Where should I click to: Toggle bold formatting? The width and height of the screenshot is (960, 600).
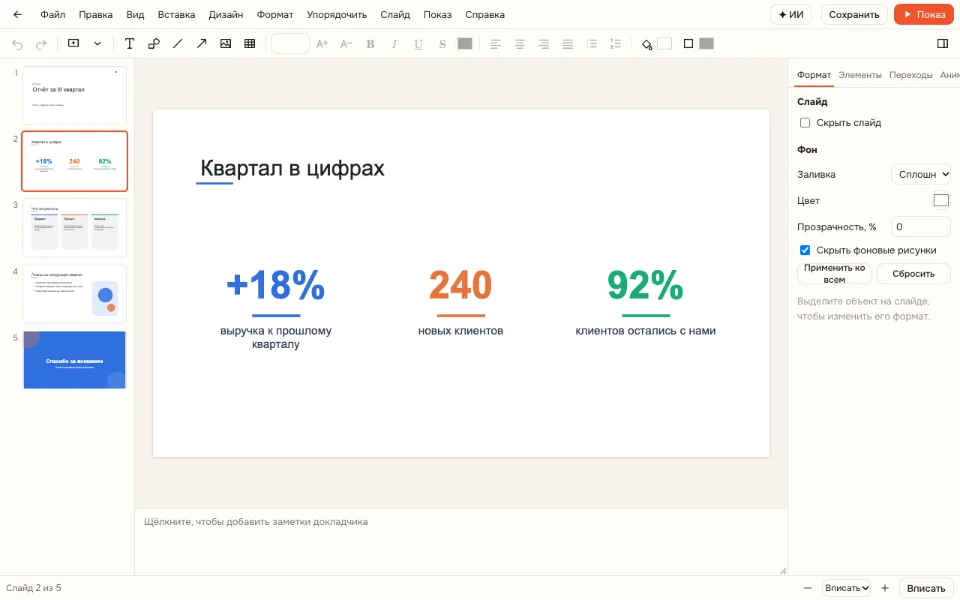[370, 43]
